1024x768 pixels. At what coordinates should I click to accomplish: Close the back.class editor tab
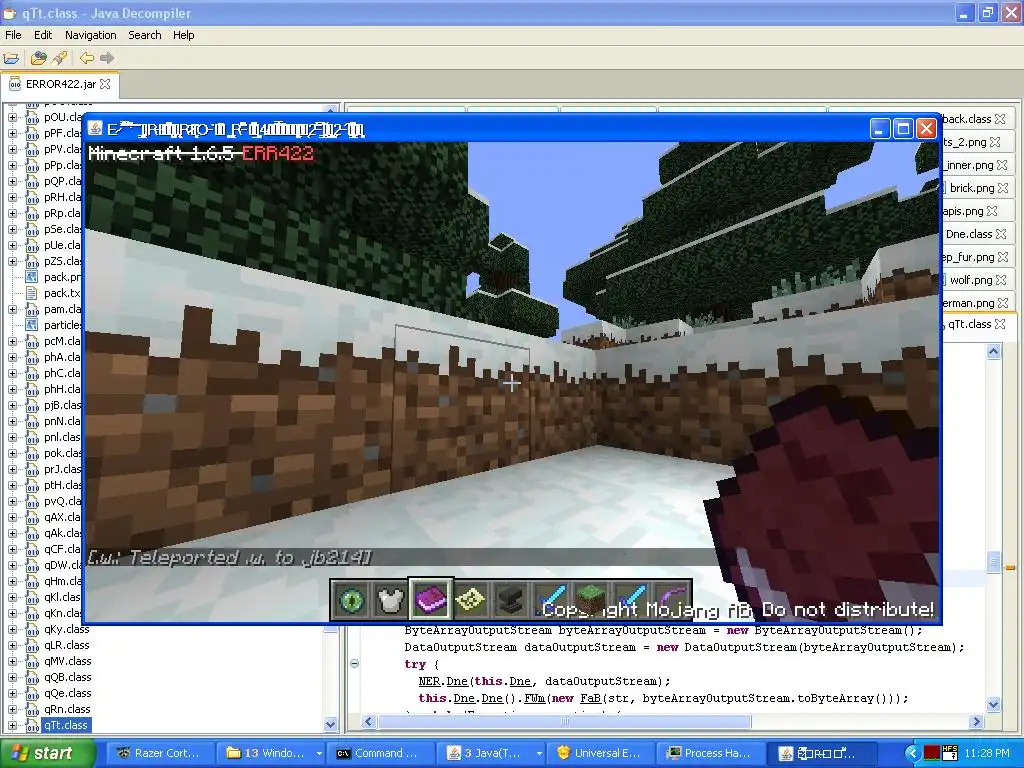click(x=1000, y=119)
